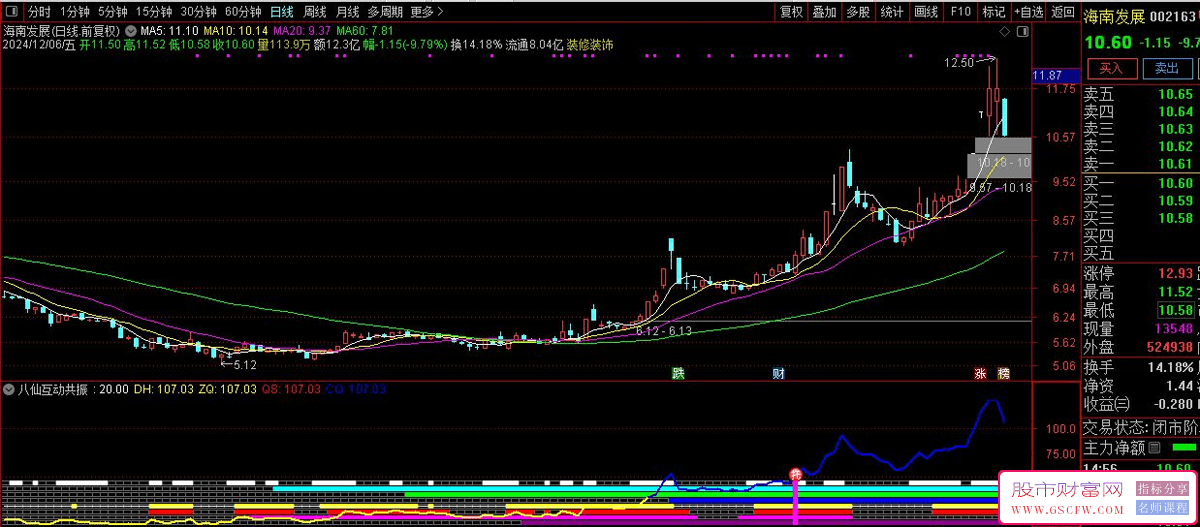Click the 卖四 ask price 10.64
This screenshot has height=527, width=1200.
tap(1175, 112)
